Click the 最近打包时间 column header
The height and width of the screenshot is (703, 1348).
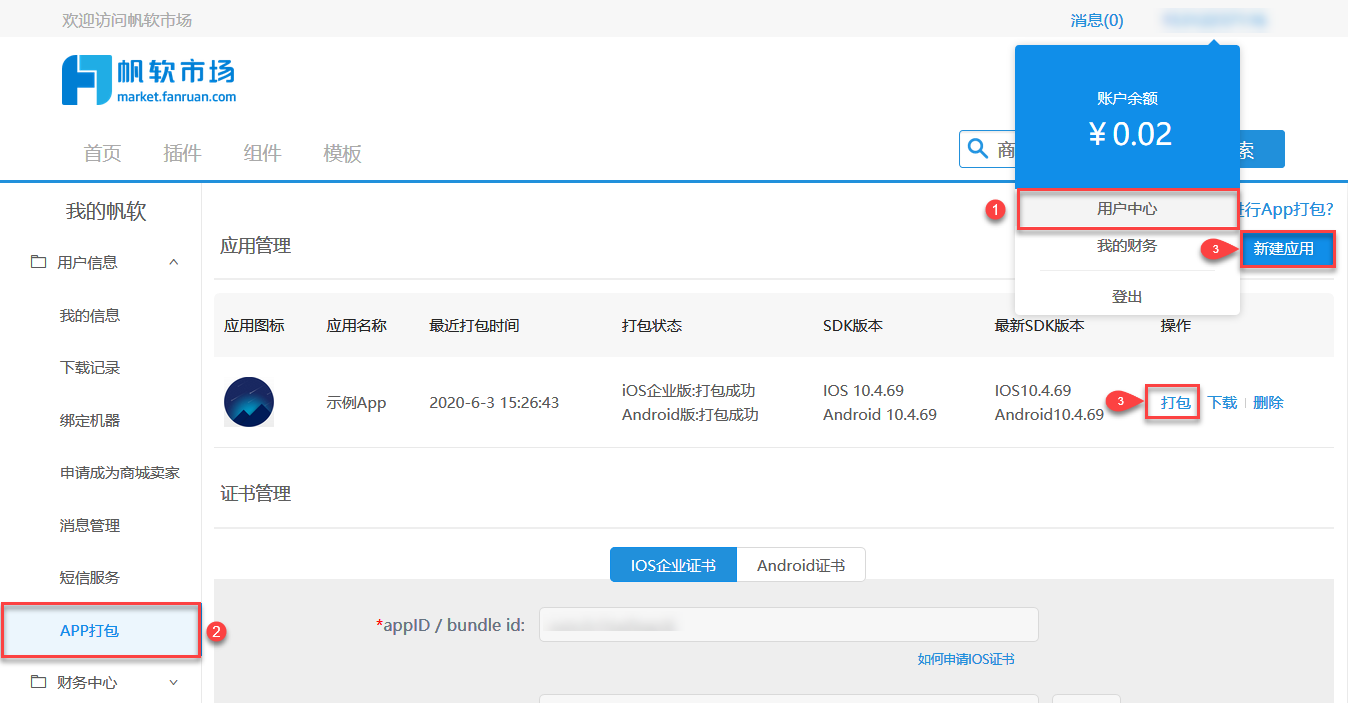click(x=474, y=325)
